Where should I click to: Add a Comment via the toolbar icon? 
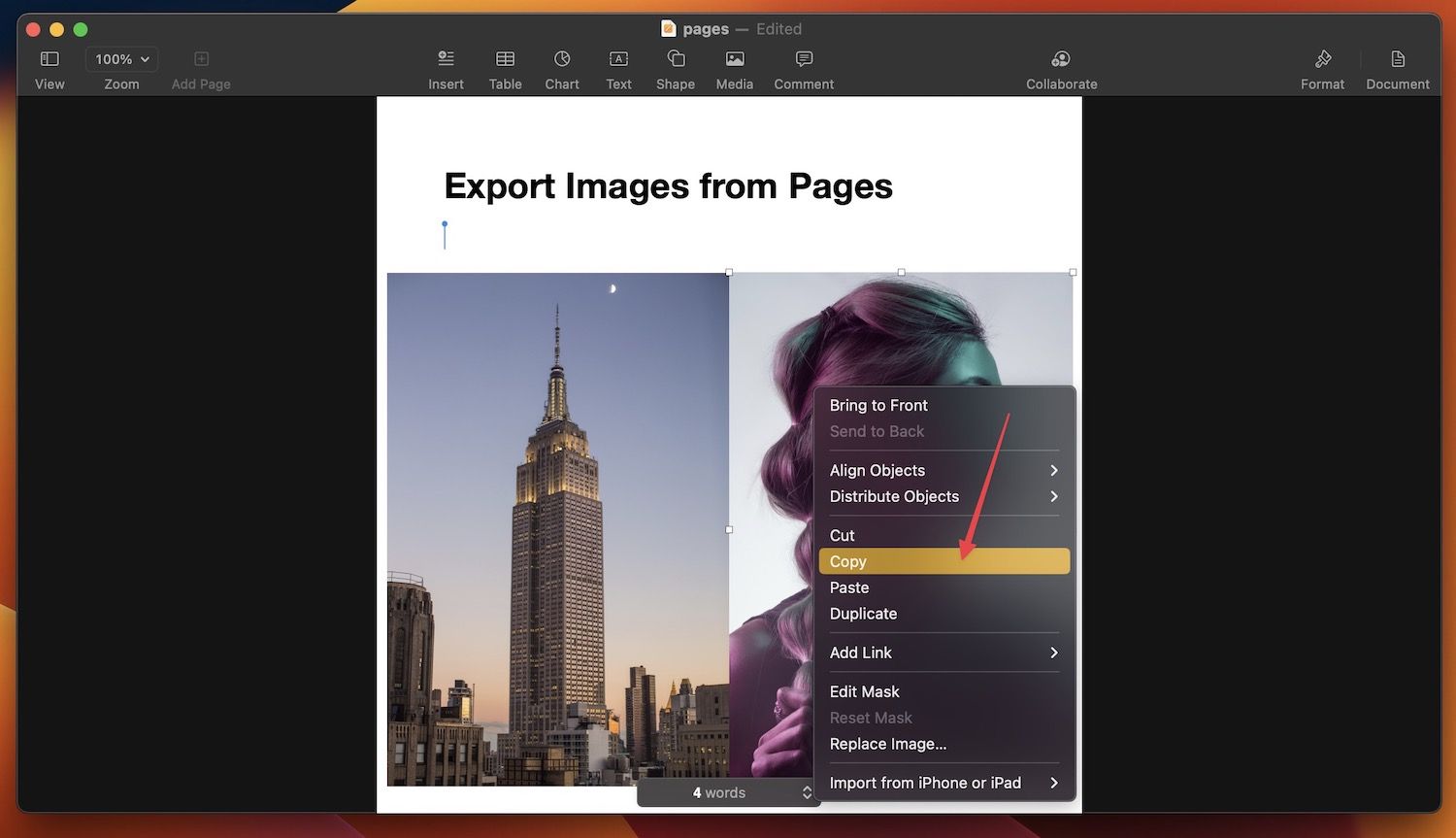804,59
